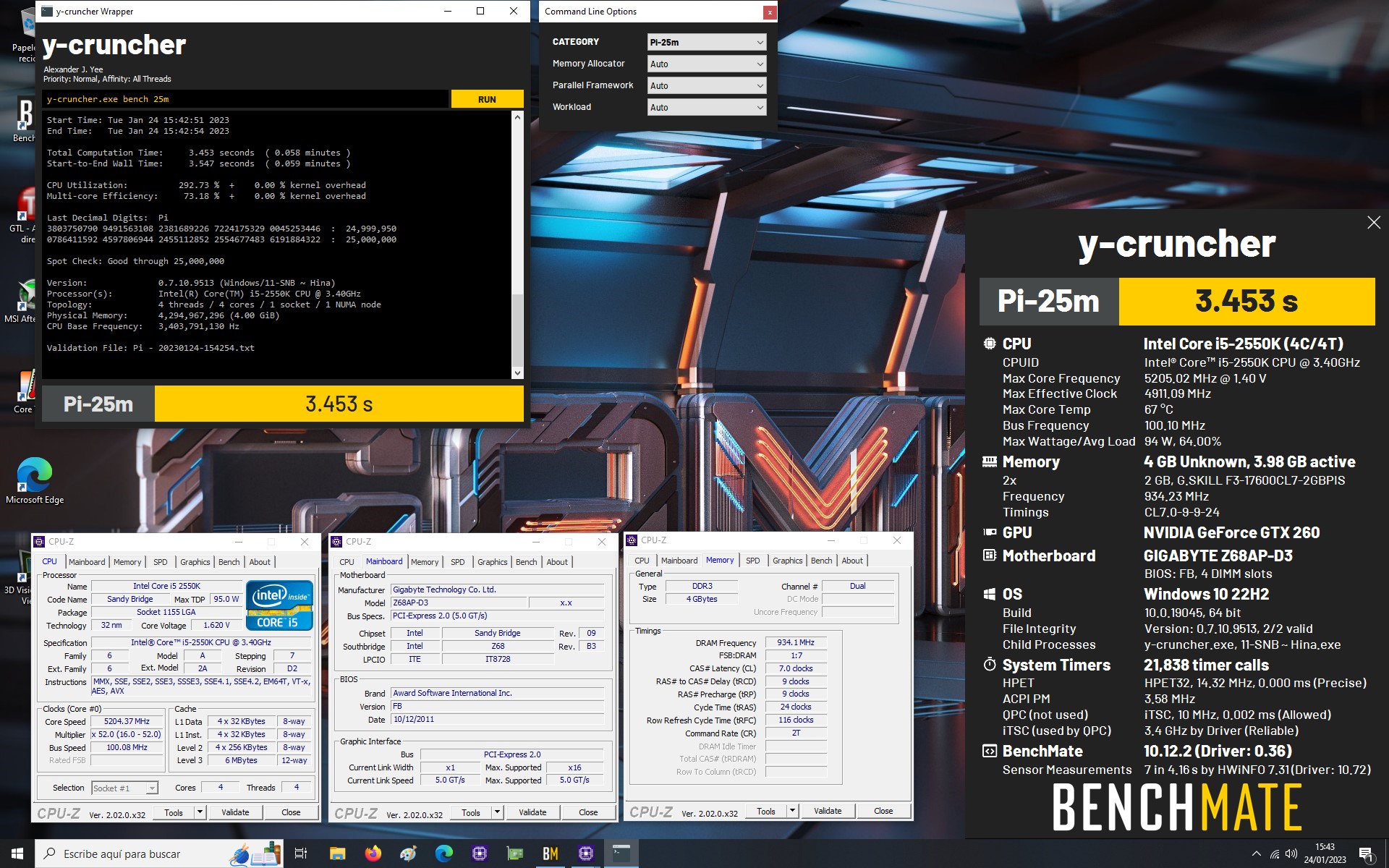
Task: Expand Tools dropdown arrow in second CPU-Z window
Action: tap(498, 812)
